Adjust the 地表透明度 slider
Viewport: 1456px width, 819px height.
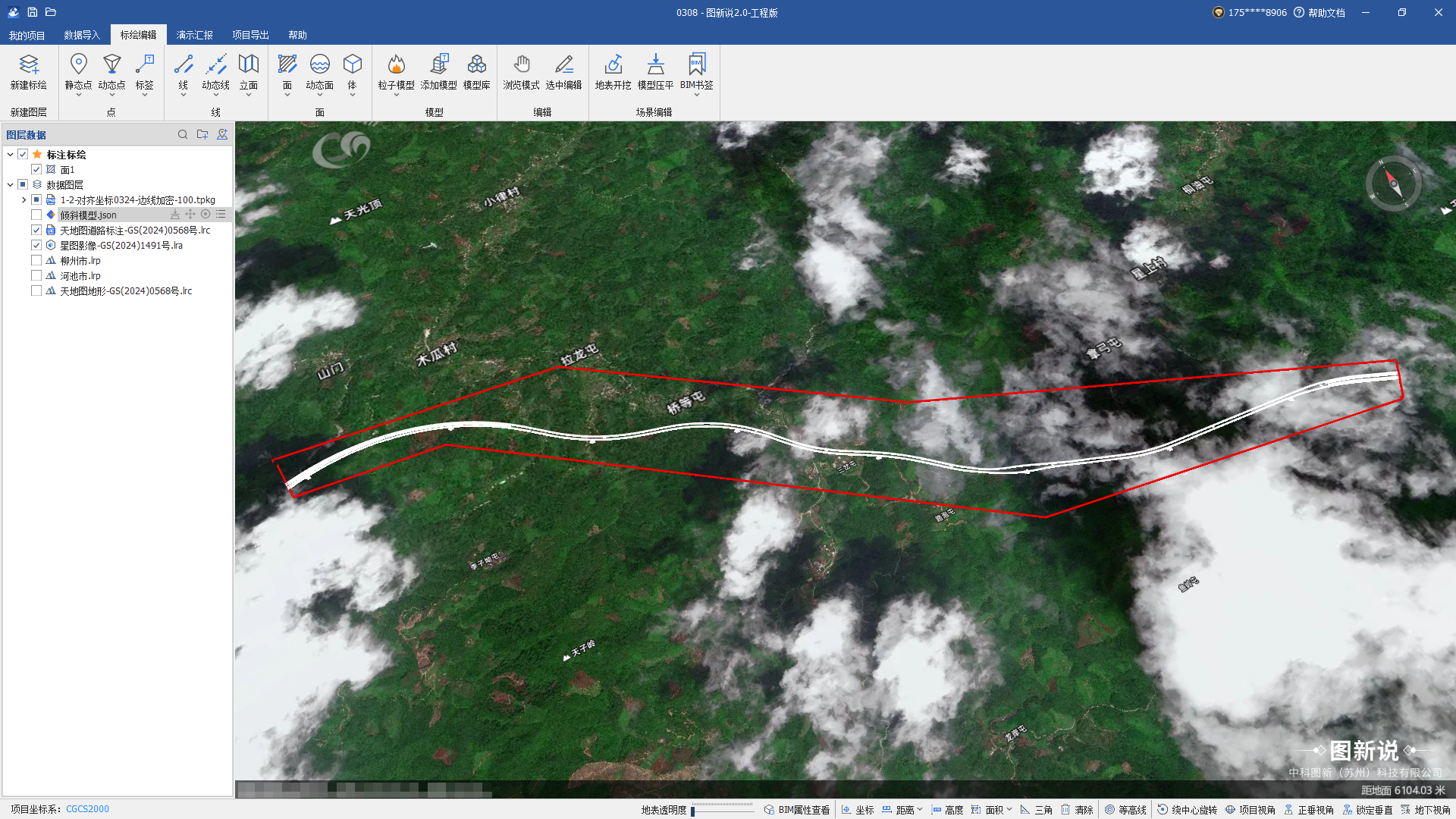[693, 811]
